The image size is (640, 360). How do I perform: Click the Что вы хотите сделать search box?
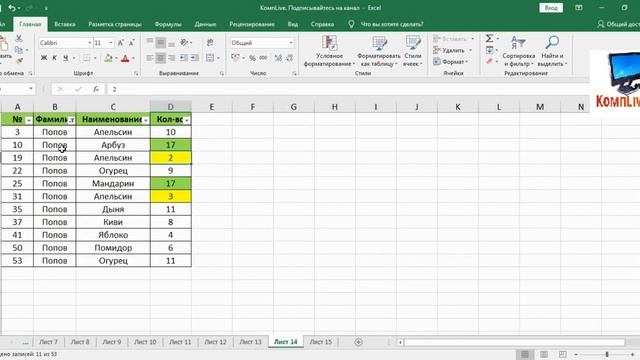[x=392, y=24]
